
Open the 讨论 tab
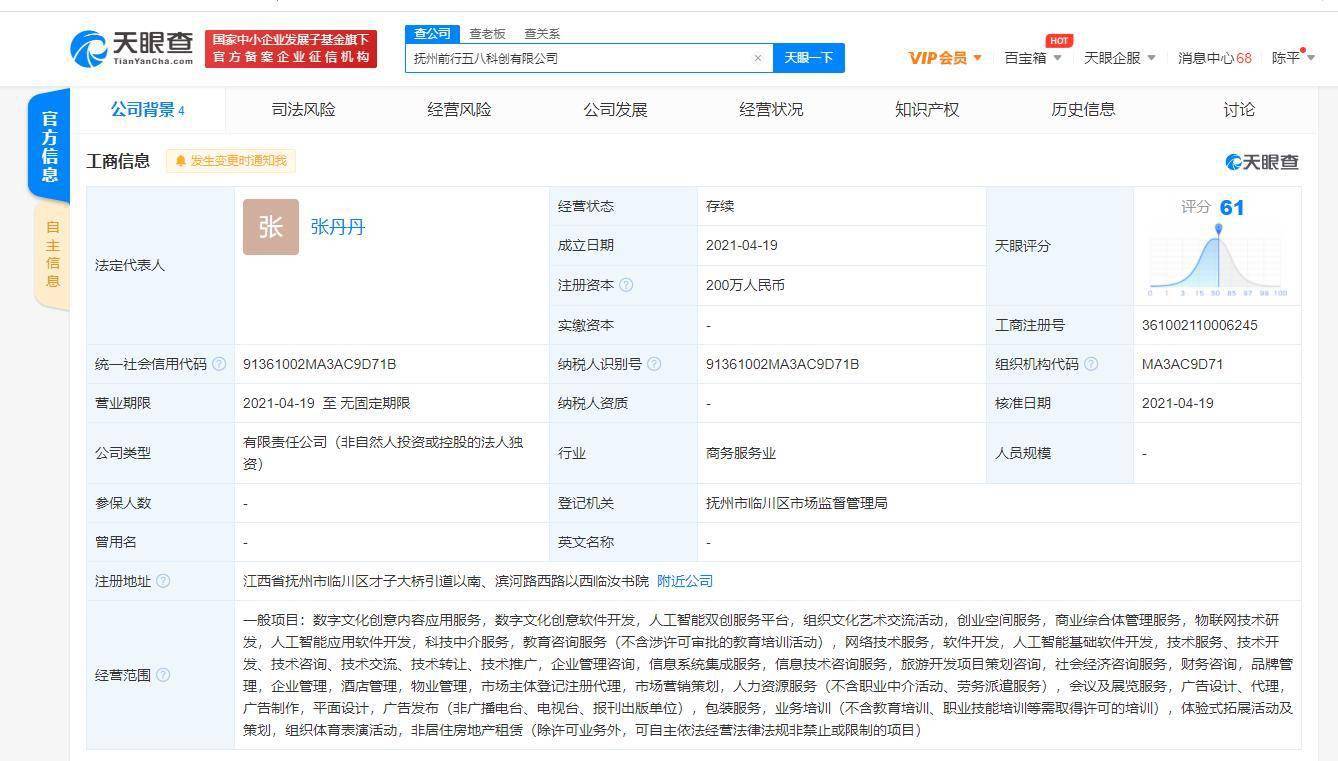pos(1239,110)
